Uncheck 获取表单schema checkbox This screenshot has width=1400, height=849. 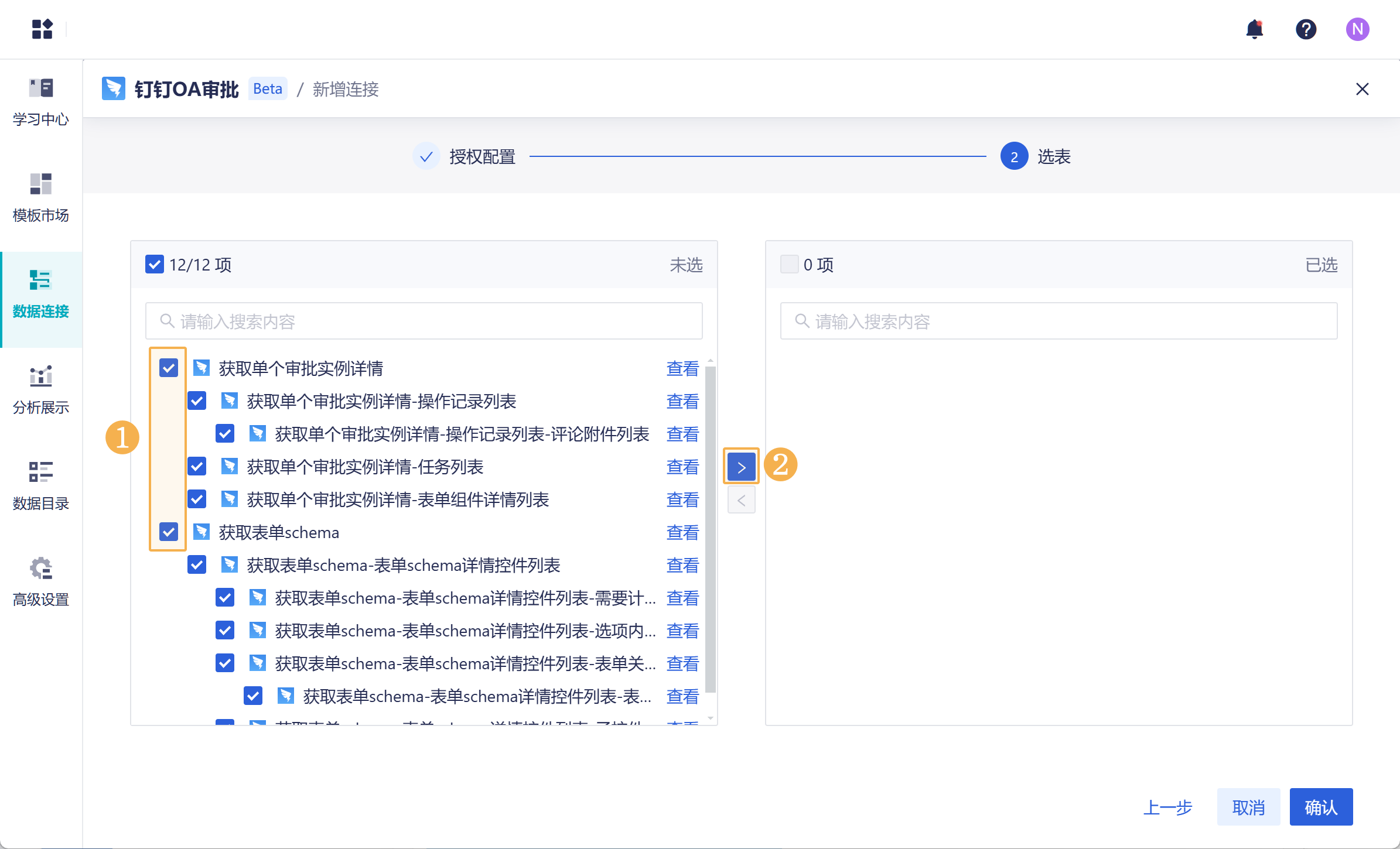coord(169,532)
